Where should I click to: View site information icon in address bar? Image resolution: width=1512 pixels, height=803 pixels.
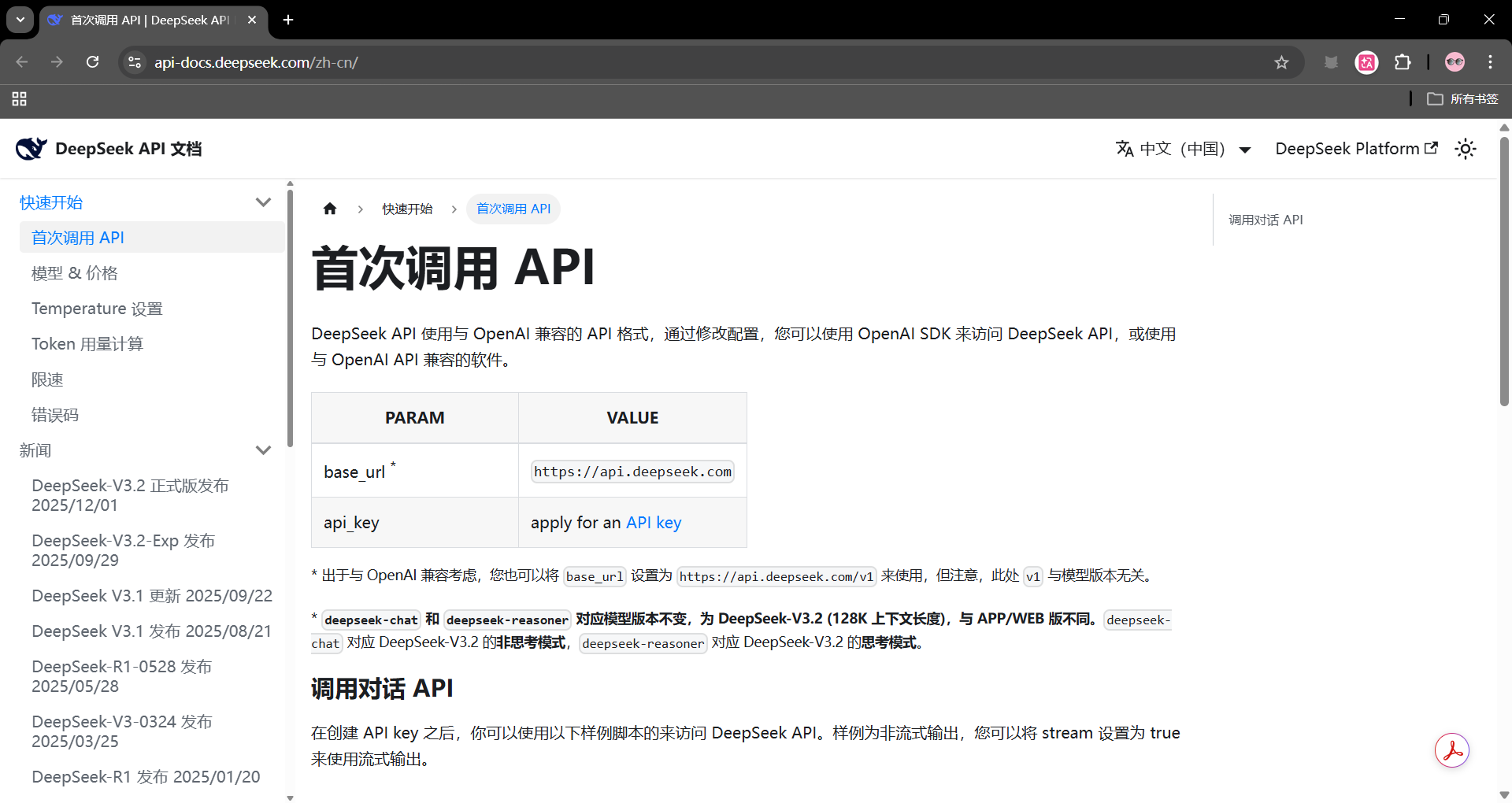[x=135, y=62]
